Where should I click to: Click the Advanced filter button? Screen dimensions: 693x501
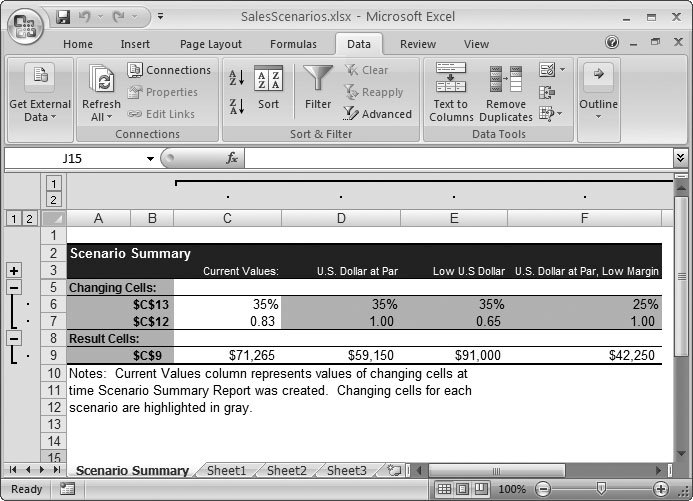pyautogui.click(x=378, y=114)
